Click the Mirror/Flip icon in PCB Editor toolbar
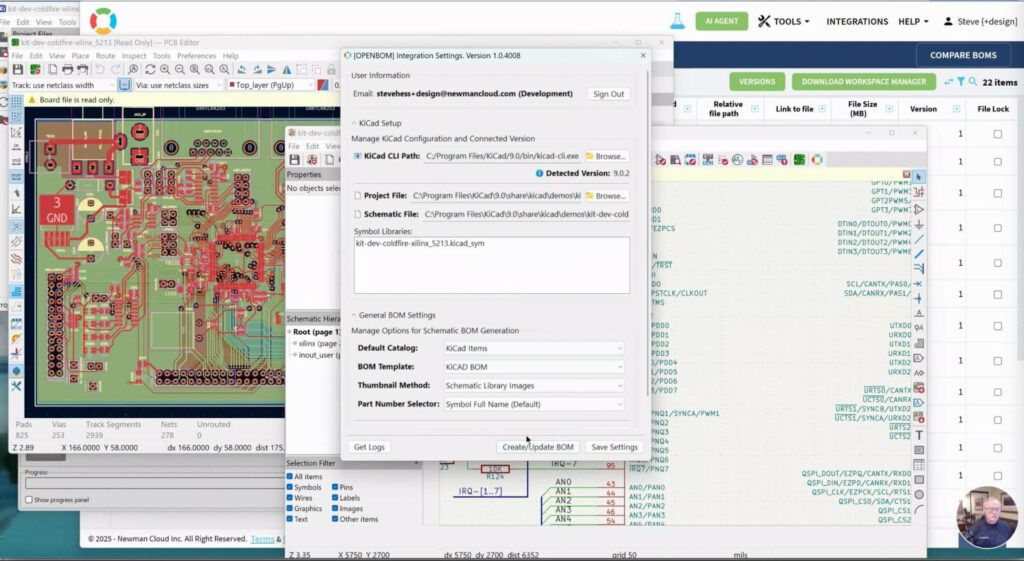 pos(286,69)
